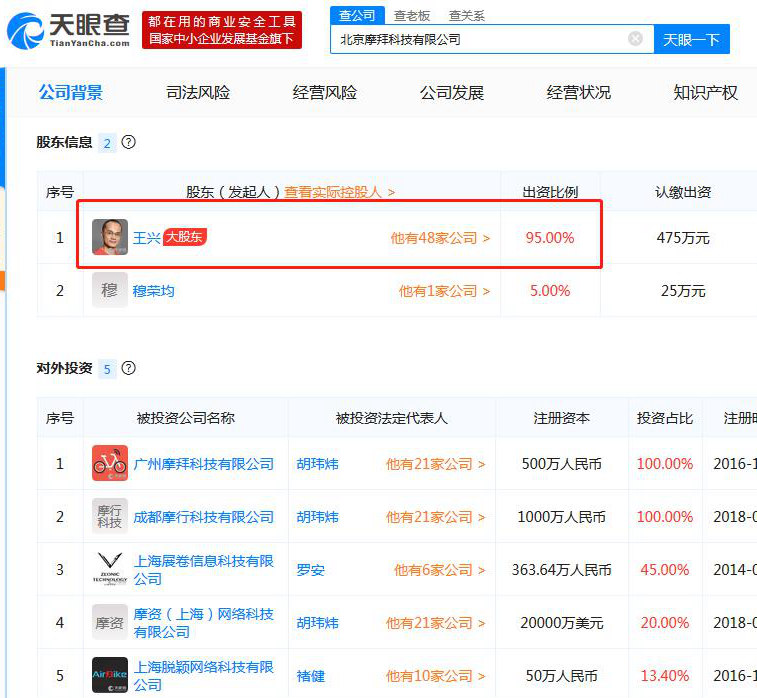Screen dimensions: 757x698
Task: Click legal representative 褚健
Action: point(310,676)
